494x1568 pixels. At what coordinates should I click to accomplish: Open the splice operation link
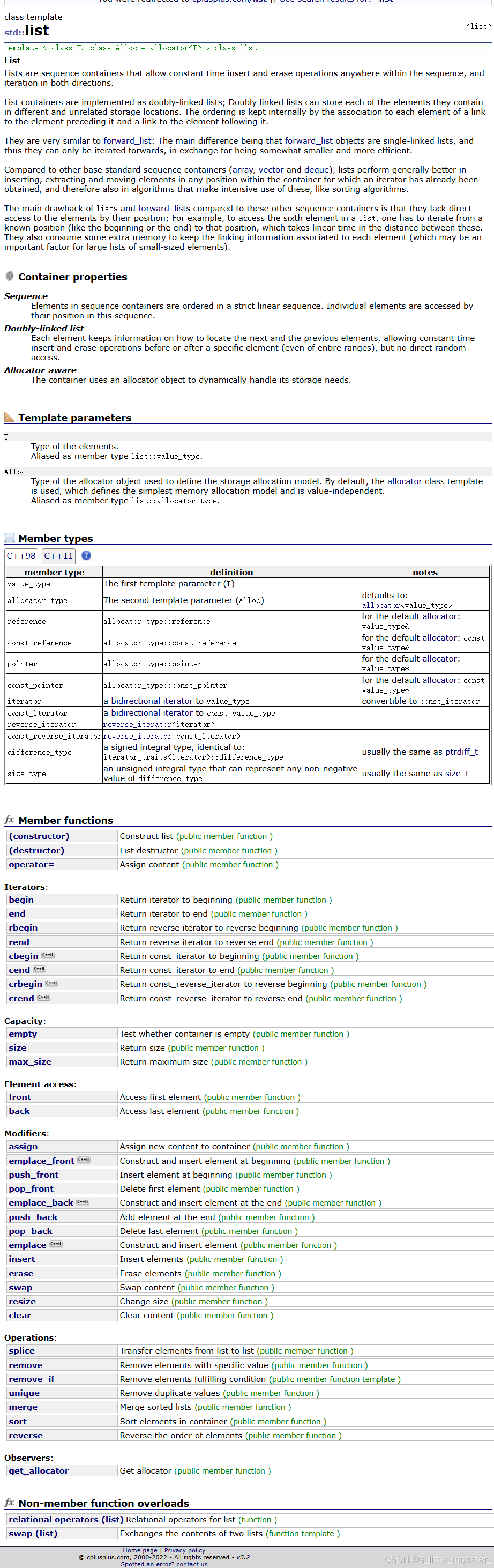(22, 1351)
